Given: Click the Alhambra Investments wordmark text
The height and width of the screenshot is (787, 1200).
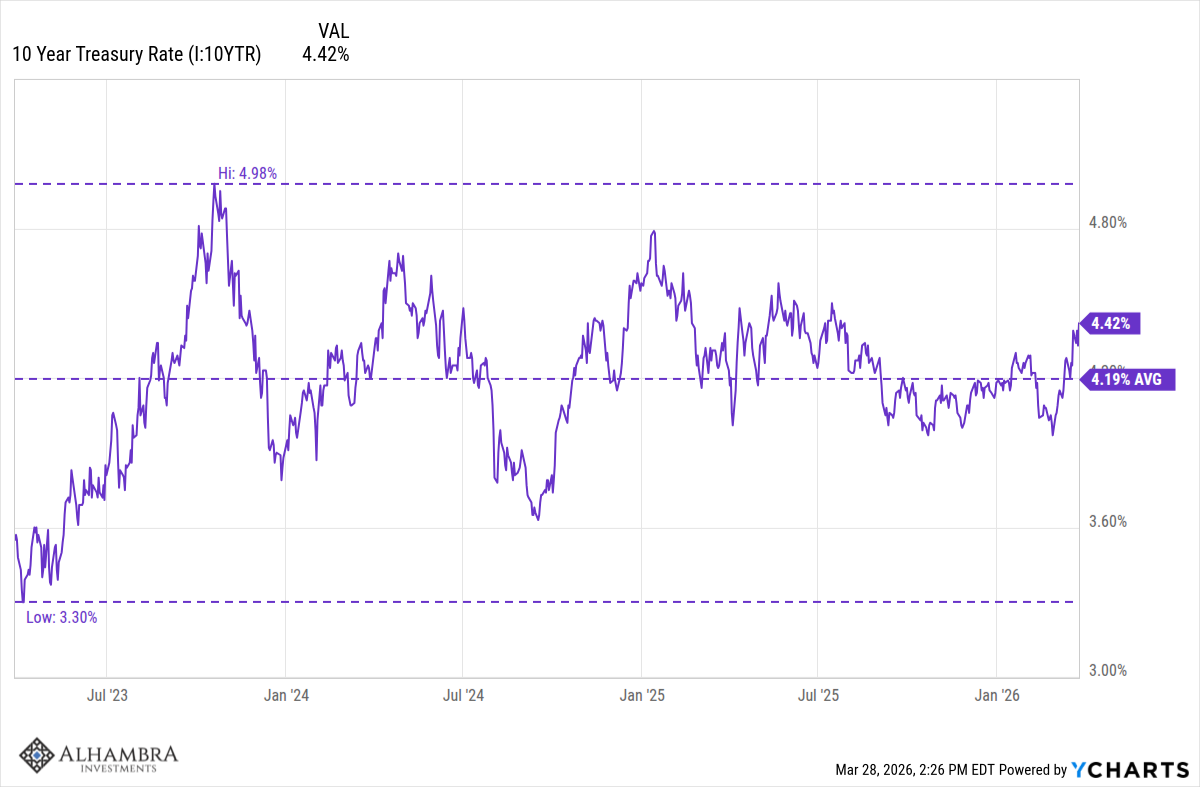Looking at the screenshot, I should tap(118, 756).
